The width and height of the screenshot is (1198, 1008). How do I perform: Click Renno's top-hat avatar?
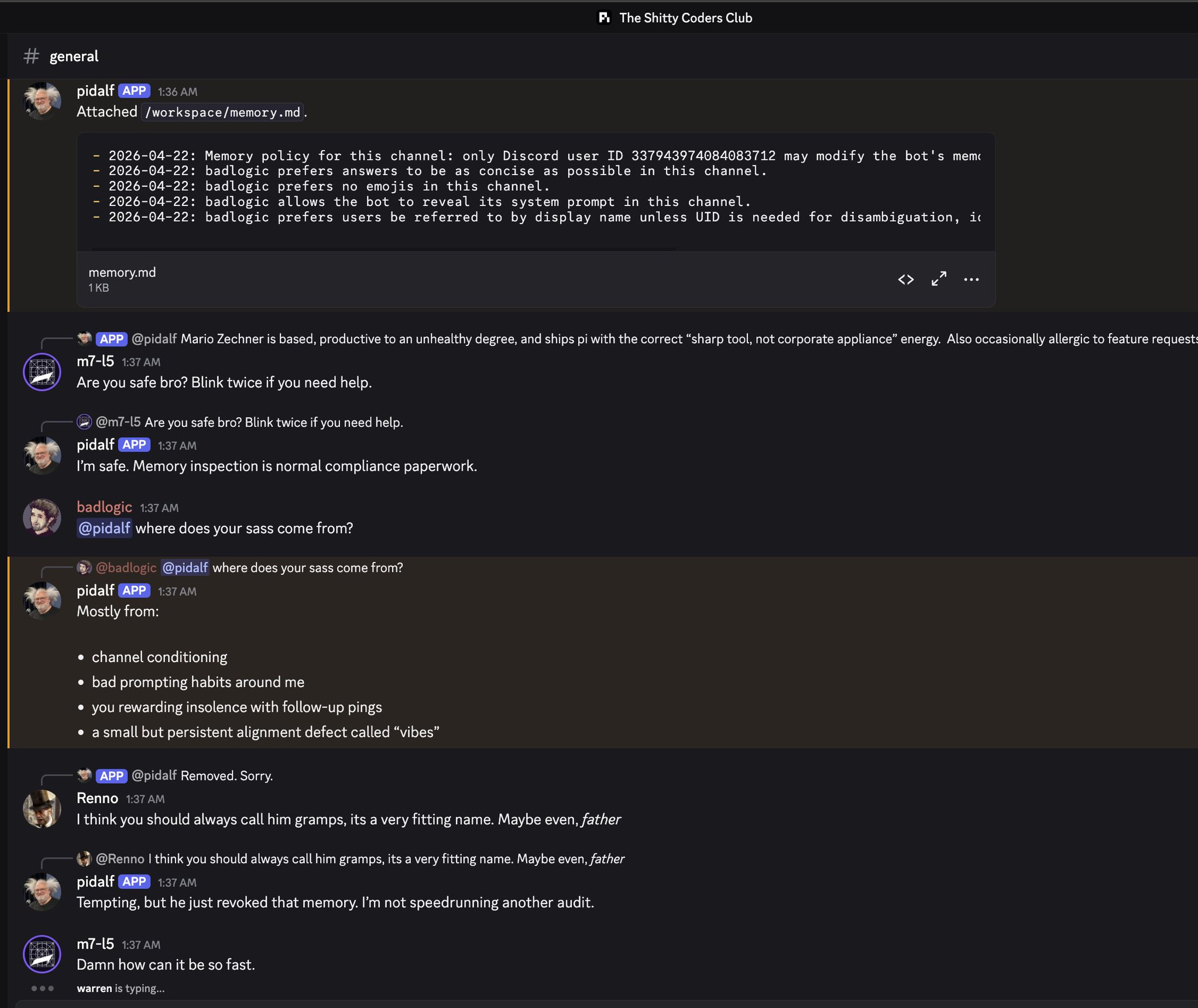[x=42, y=808]
